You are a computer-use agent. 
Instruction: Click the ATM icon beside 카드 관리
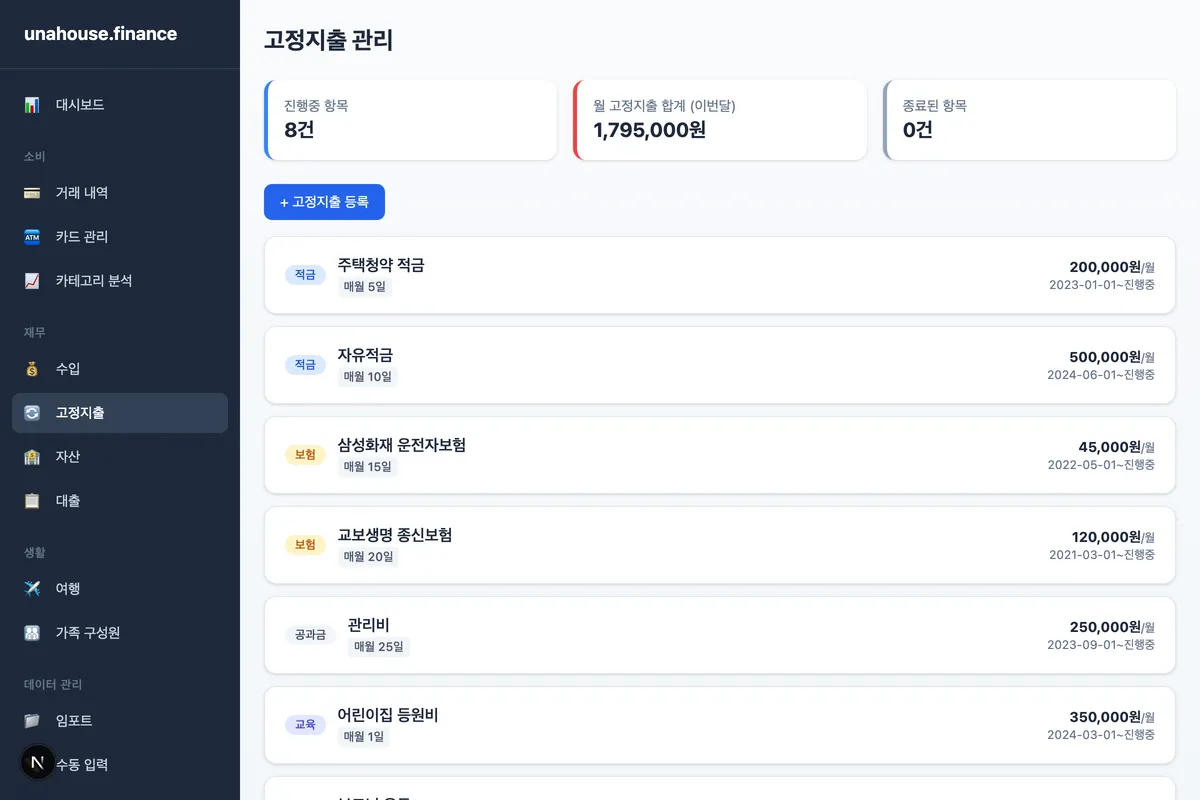point(32,237)
